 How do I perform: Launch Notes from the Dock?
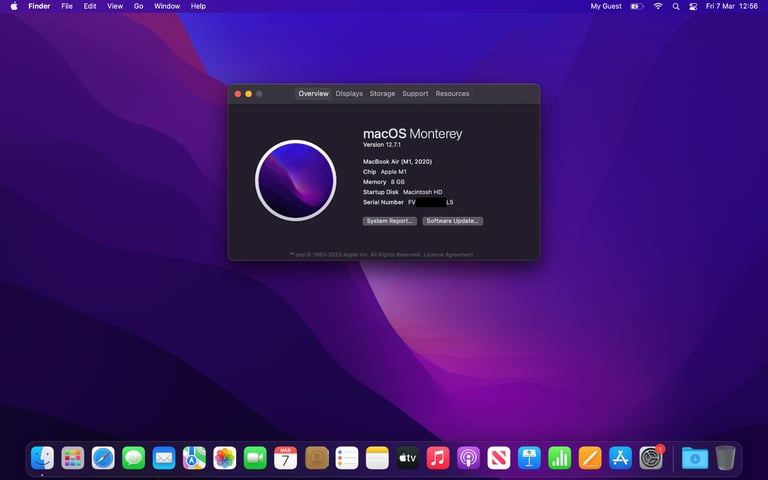click(377, 458)
